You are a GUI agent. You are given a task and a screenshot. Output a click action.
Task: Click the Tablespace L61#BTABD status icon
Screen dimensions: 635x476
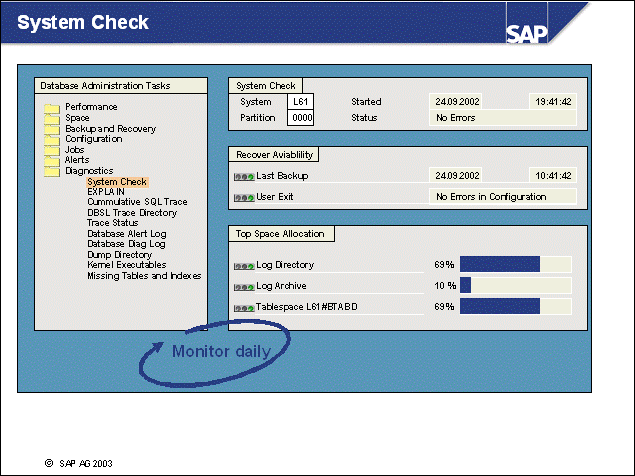(x=243, y=308)
